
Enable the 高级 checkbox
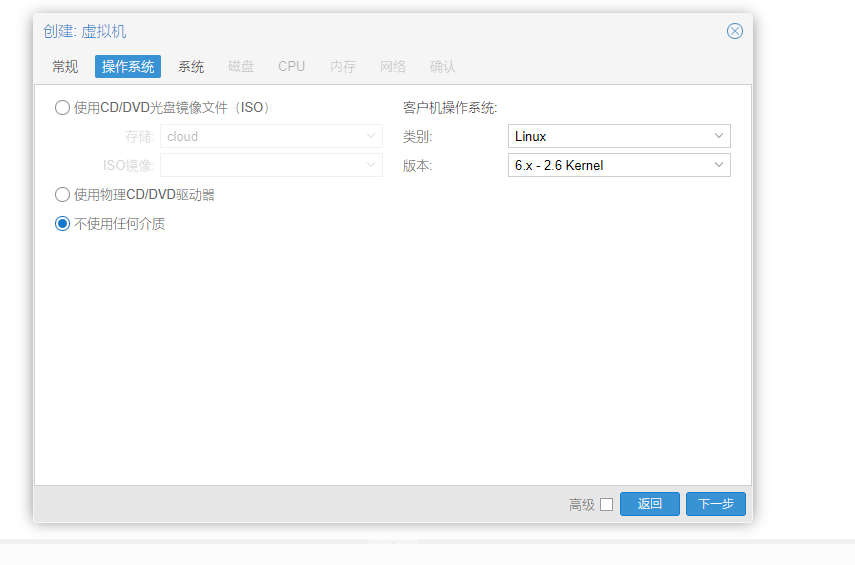[x=606, y=505]
